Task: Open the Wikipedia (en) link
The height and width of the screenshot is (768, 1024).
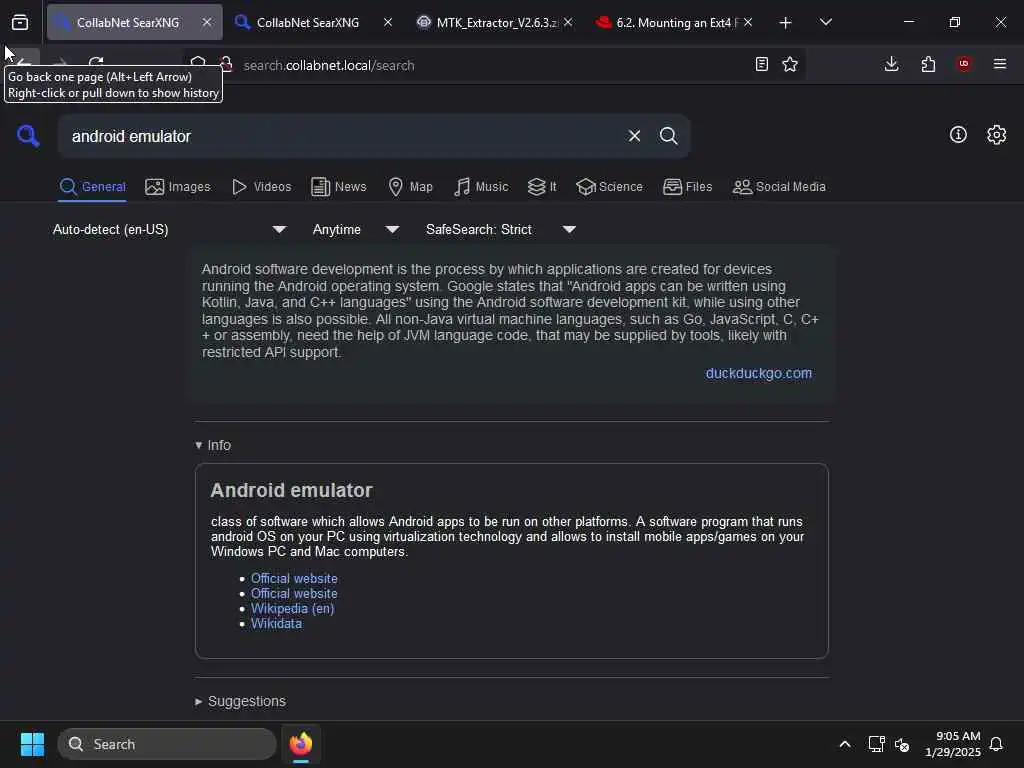Action: coord(293,608)
